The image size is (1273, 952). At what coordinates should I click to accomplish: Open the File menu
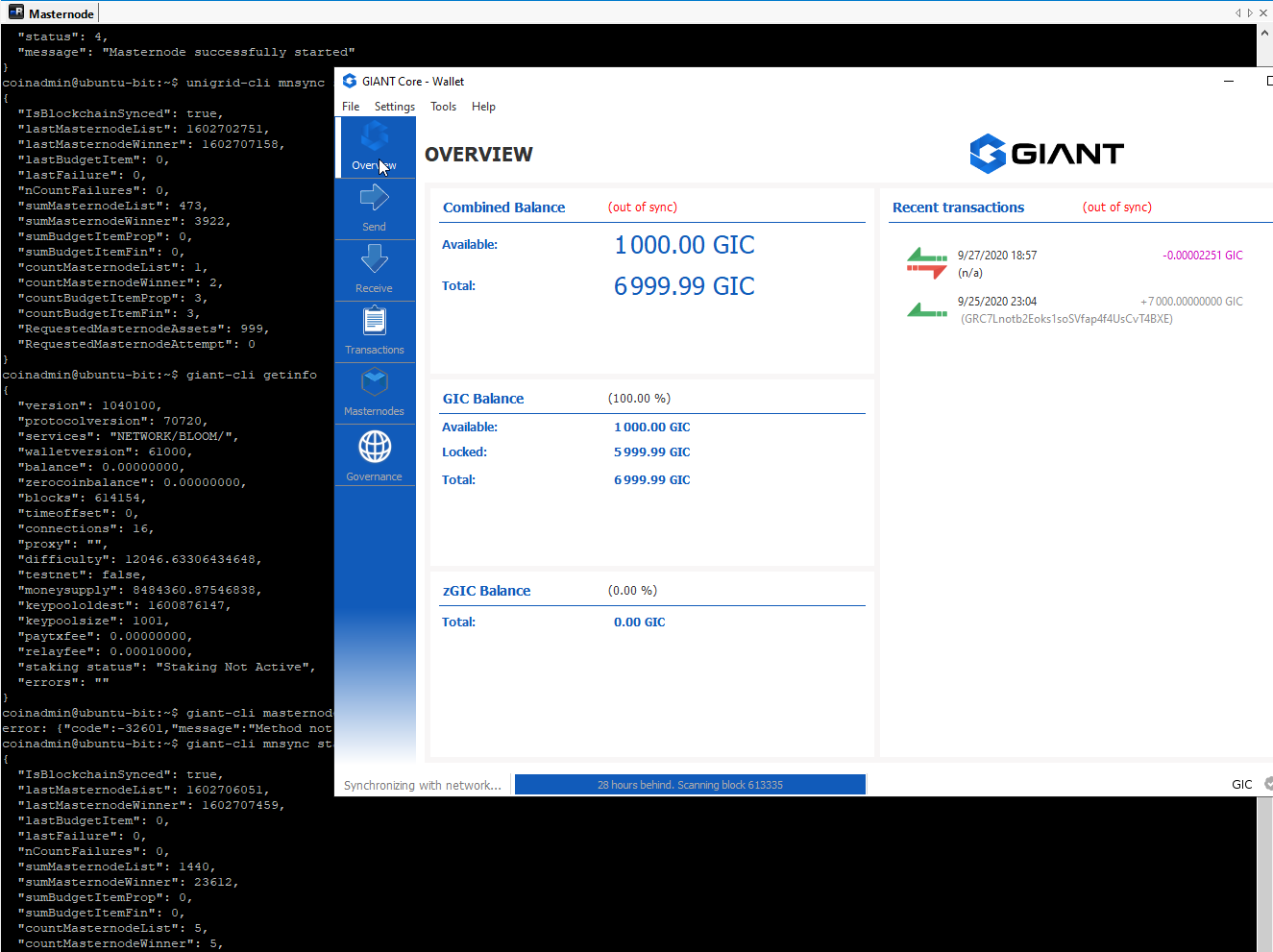click(351, 107)
